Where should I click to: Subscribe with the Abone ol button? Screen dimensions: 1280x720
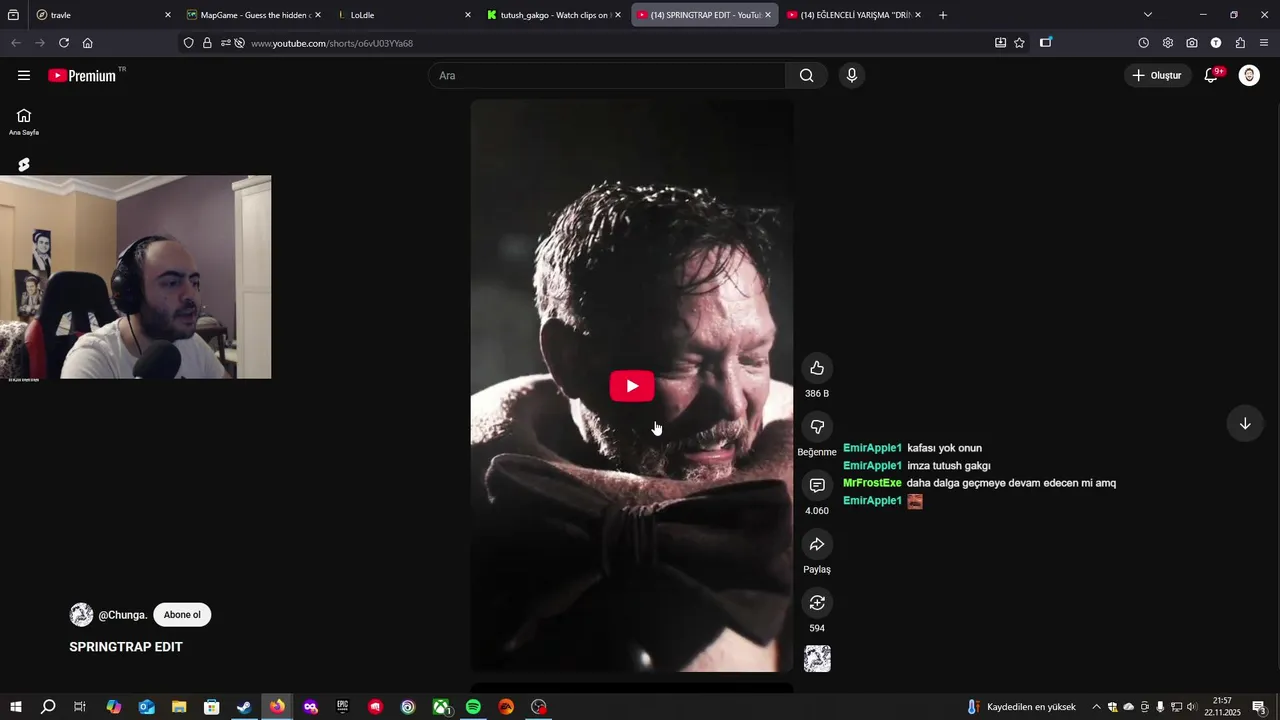point(182,615)
